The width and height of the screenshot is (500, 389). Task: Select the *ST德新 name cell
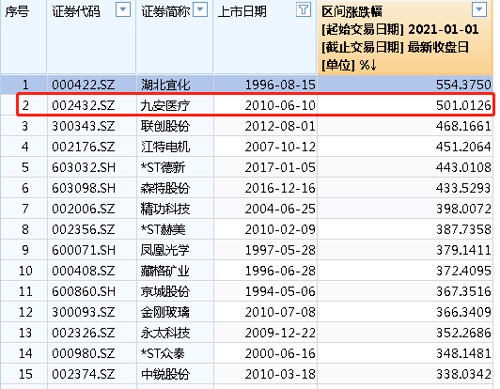tap(163, 167)
